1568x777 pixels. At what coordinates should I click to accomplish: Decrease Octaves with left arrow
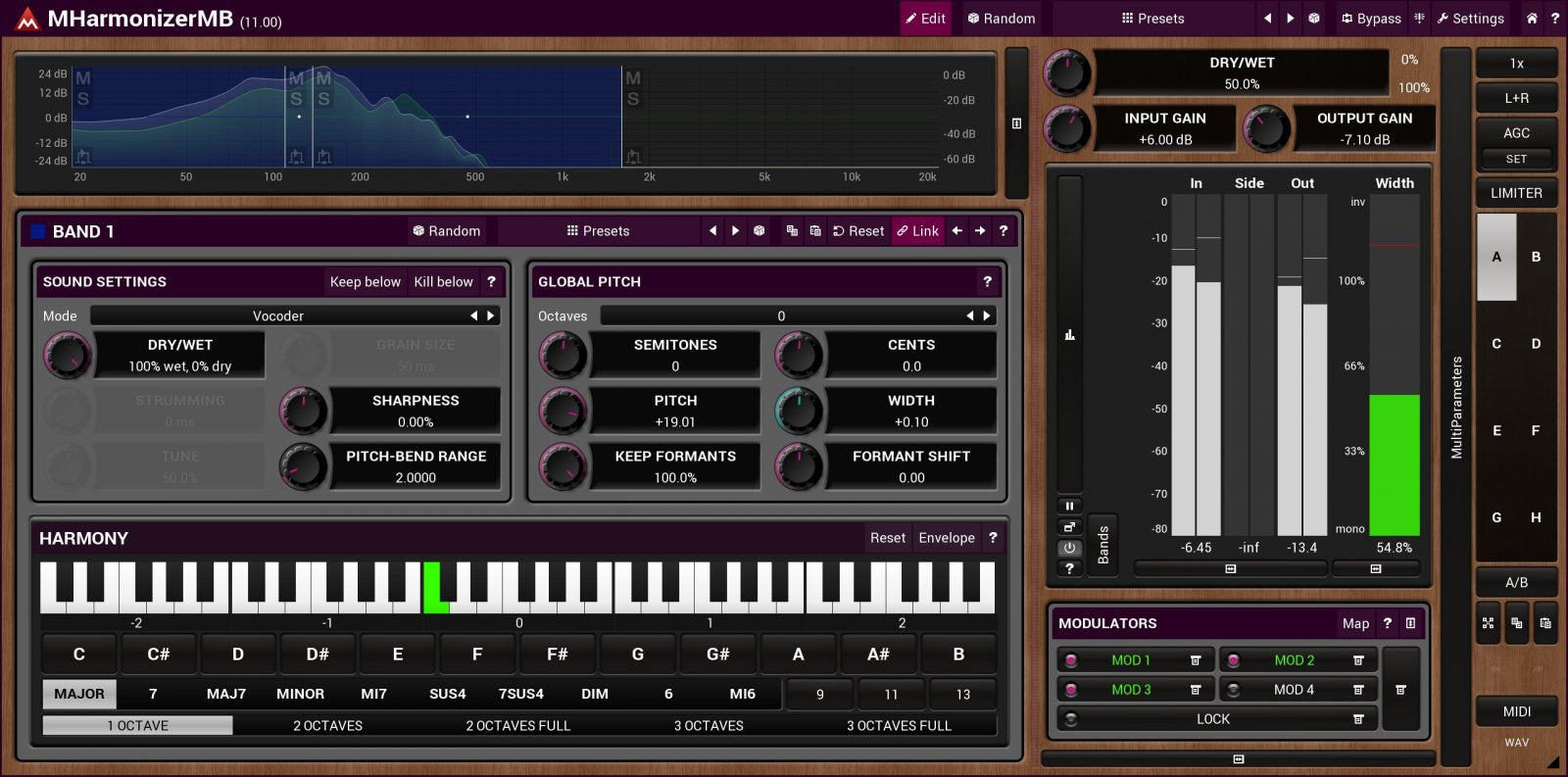[970, 316]
